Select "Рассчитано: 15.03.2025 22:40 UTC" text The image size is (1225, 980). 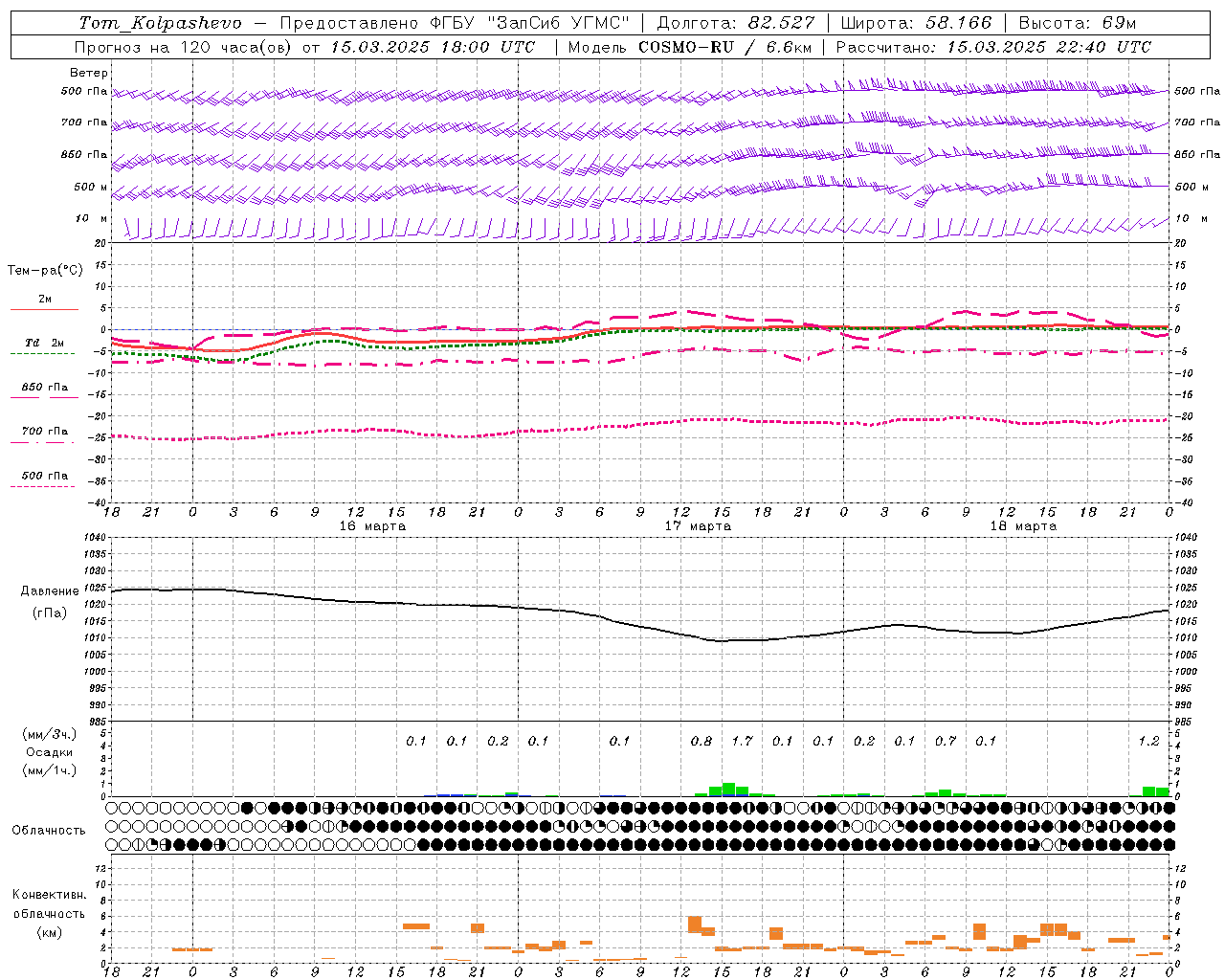993,47
